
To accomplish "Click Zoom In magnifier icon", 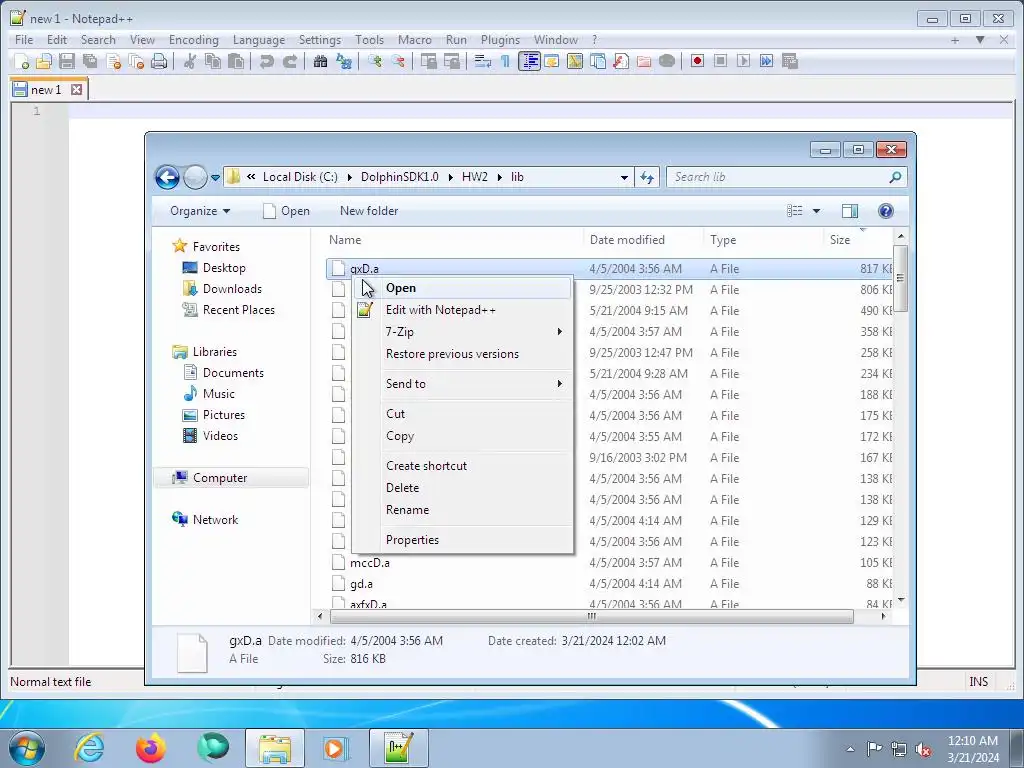I will [x=375, y=61].
